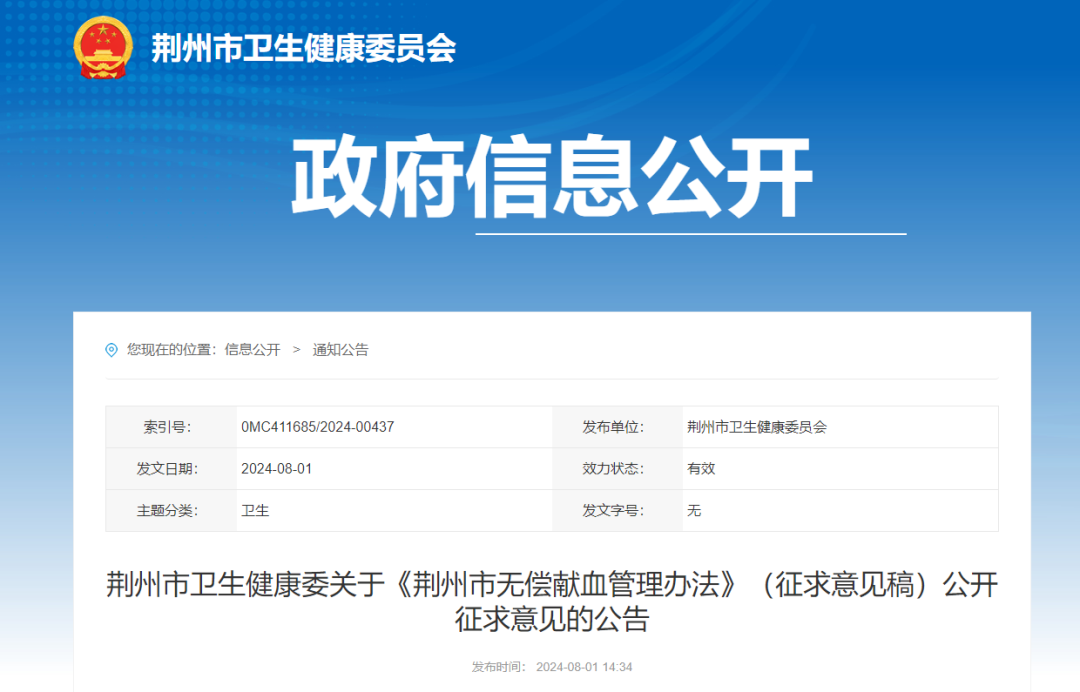
Task: Click the location pin icon in breadcrumb
Action: tap(113, 348)
